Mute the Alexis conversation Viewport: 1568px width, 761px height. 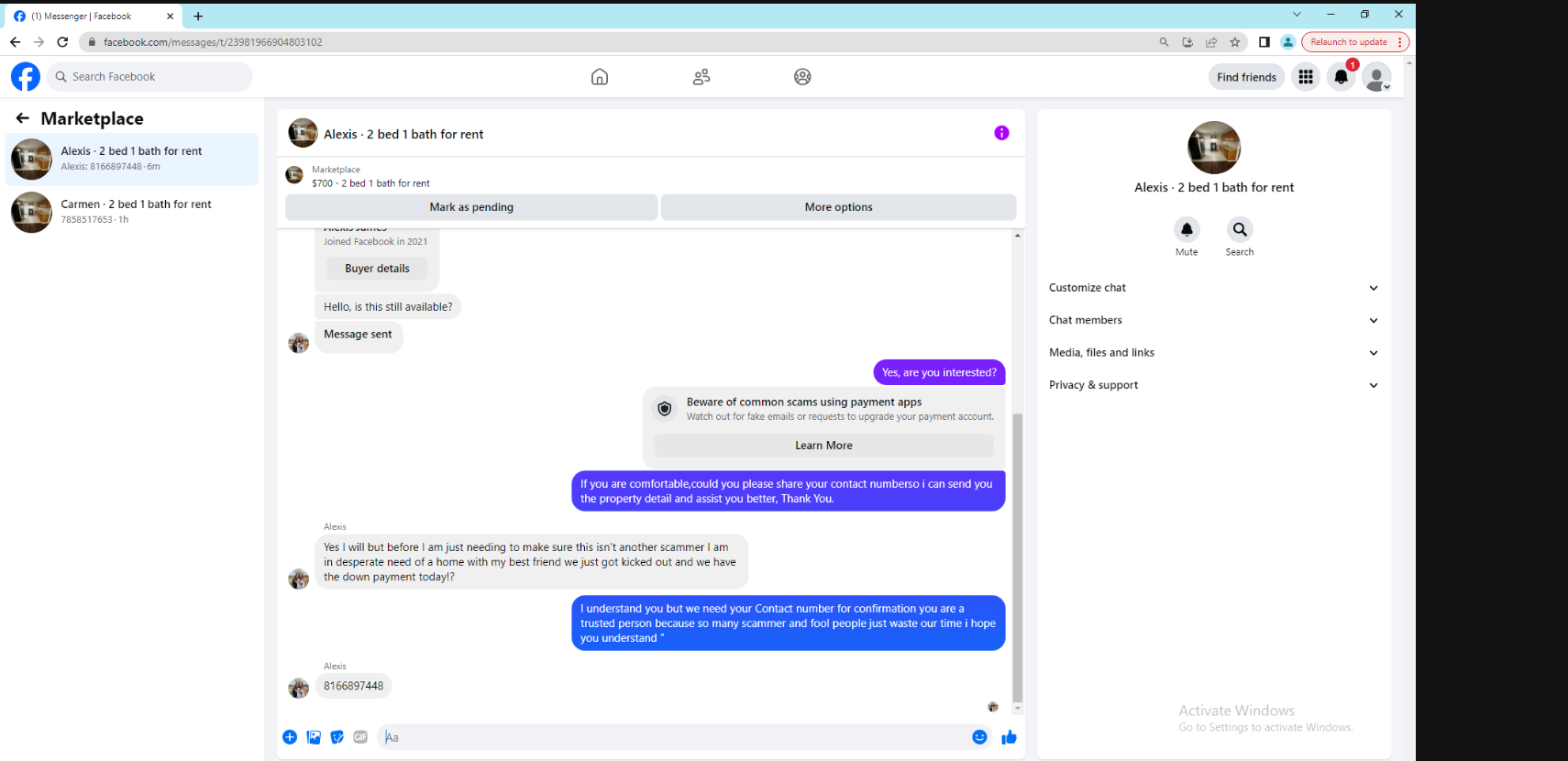(x=1187, y=229)
